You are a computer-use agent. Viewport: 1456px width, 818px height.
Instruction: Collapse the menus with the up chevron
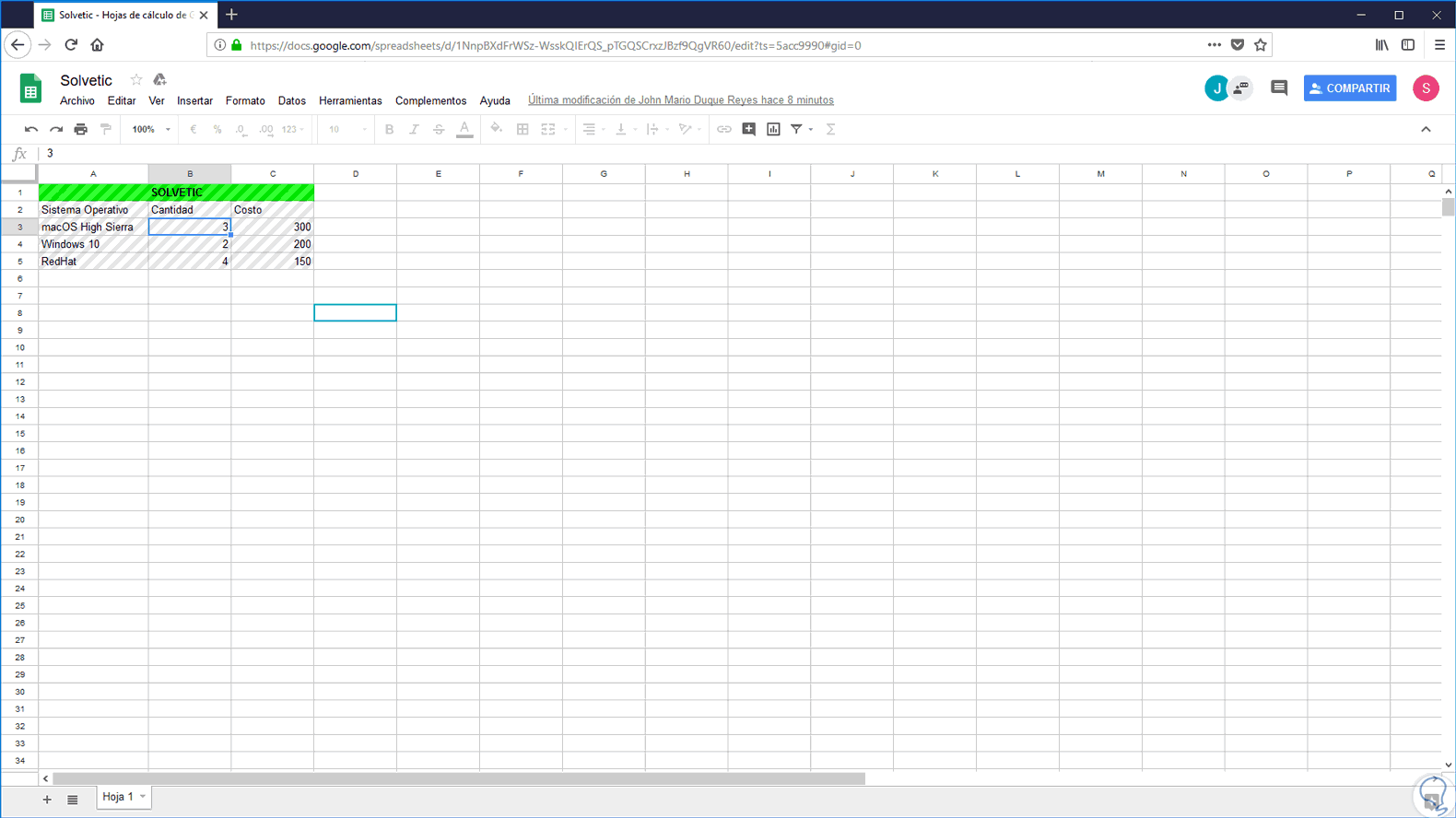point(1426,130)
